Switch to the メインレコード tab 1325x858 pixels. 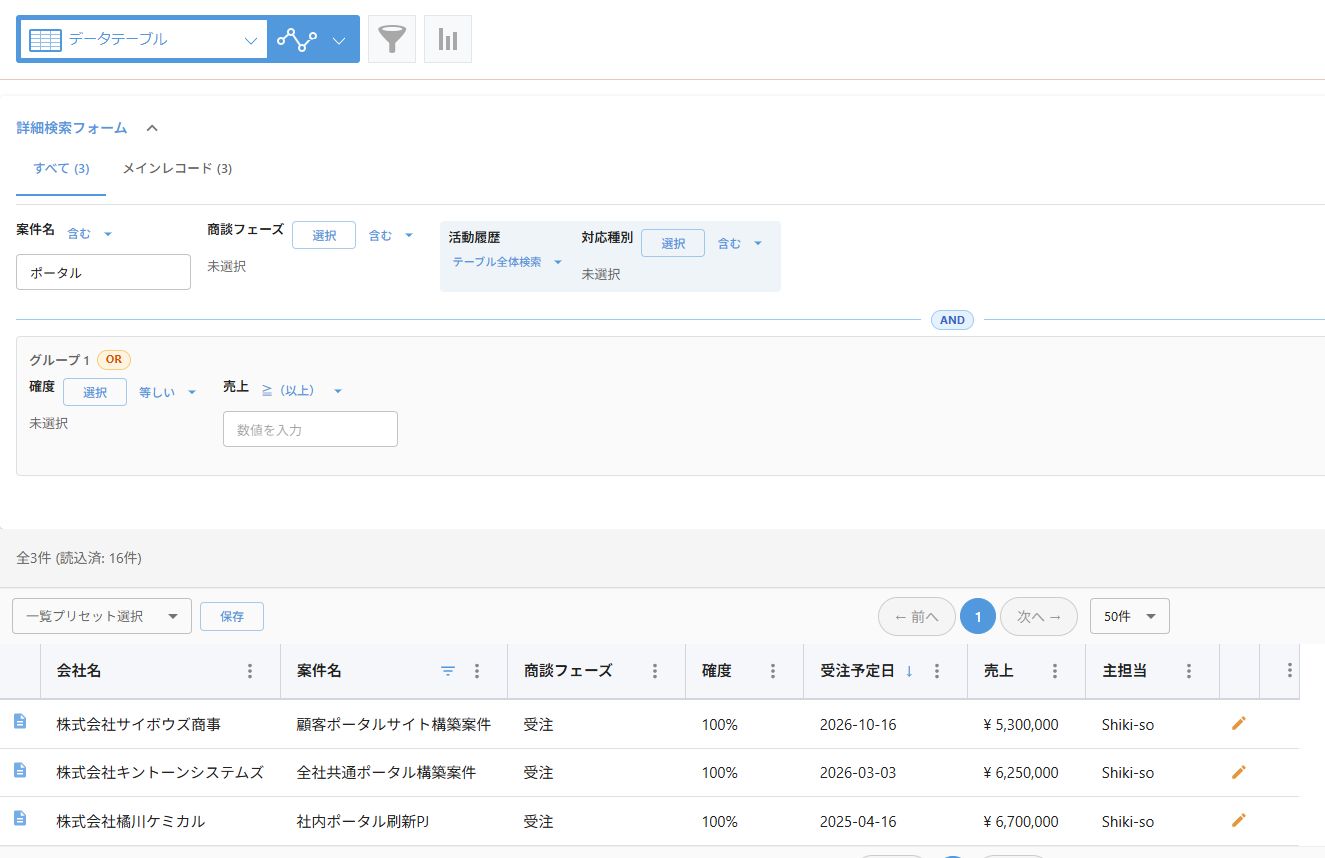click(175, 168)
